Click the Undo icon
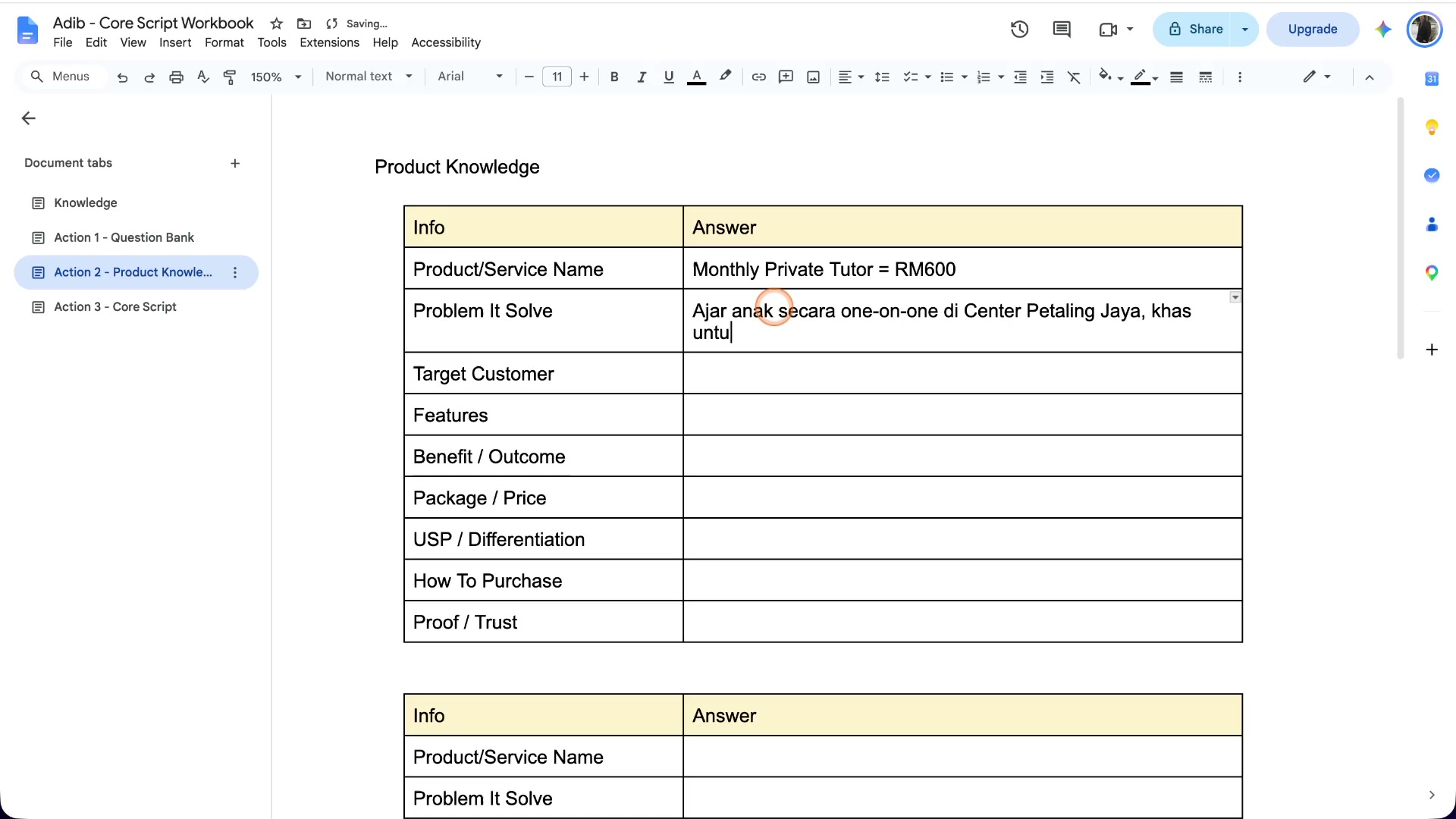1456x819 pixels. (122, 77)
